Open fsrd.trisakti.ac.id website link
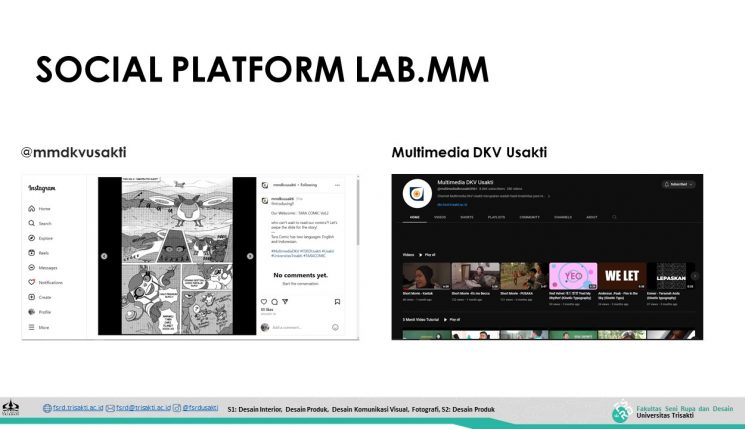The image size is (745, 429). pos(78,408)
